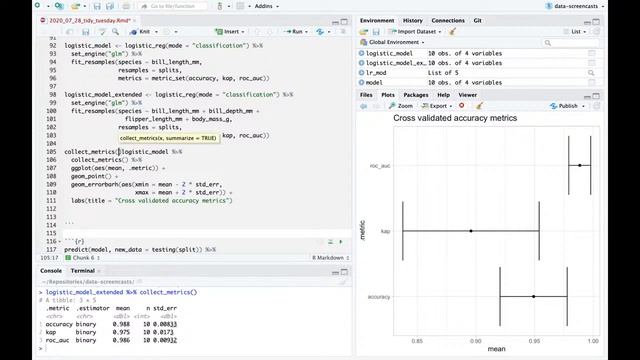Viewport: 640px width, 360px height.
Task: Click the console working directory arrow icon
Action: click(140, 282)
